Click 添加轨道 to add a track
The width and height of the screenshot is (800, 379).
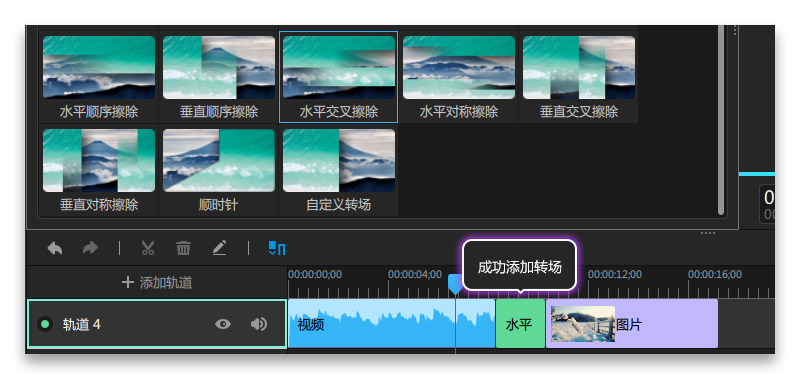(x=157, y=283)
